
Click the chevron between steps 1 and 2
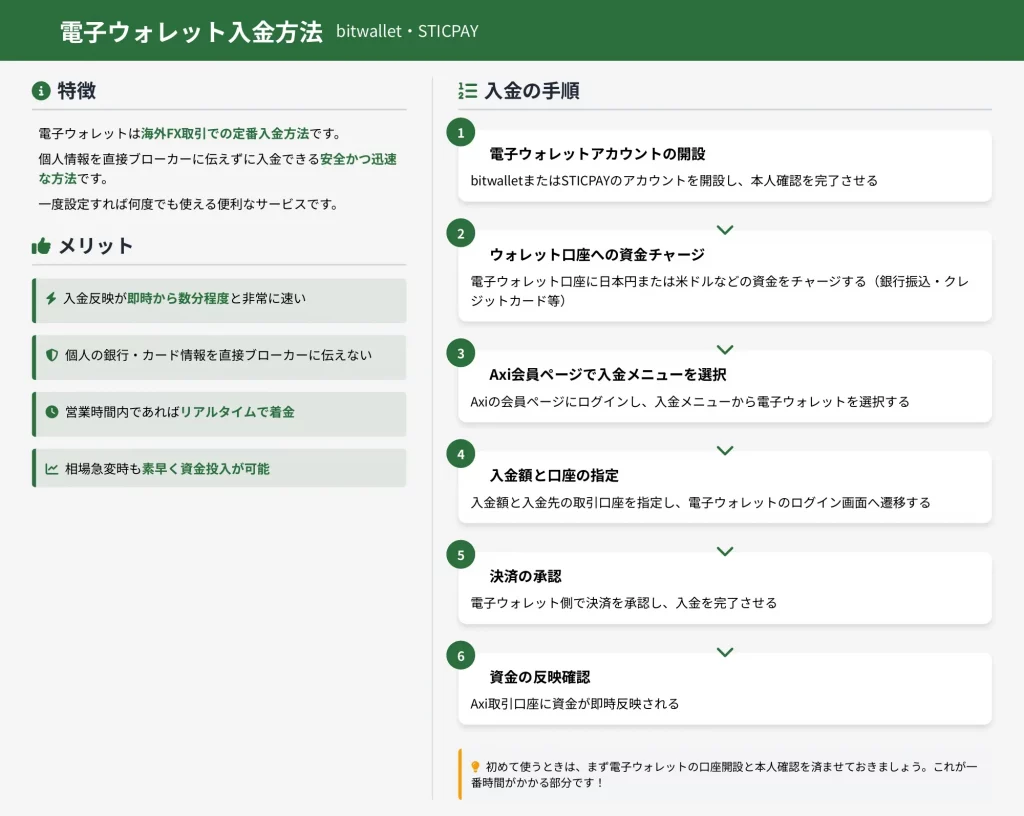click(725, 230)
